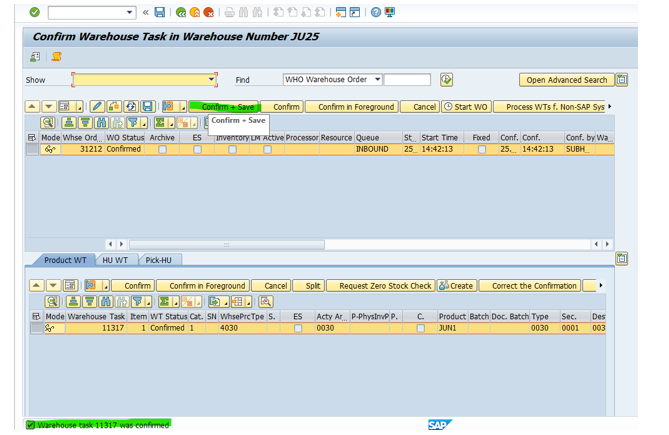669x435 pixels.
Task: Toggle the Fixed checkbox for order 31212
Action: 482,149
